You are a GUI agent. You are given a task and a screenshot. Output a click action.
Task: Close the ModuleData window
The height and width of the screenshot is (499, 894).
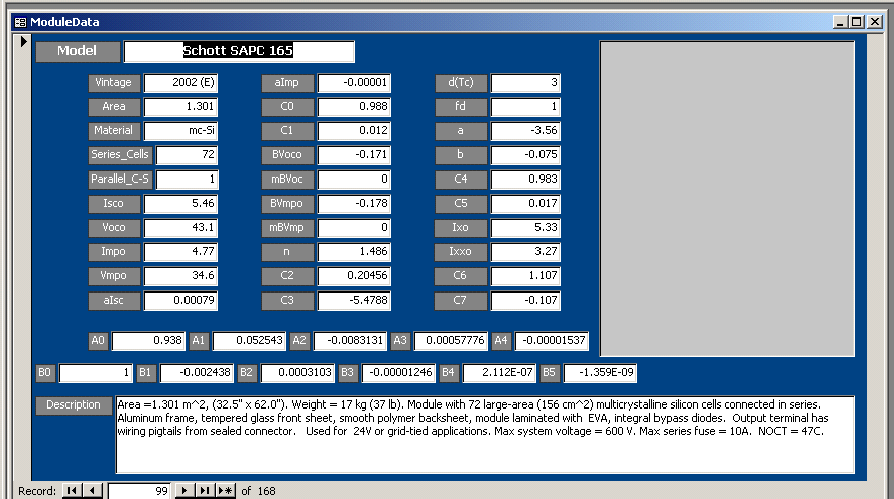coord(875,22)
